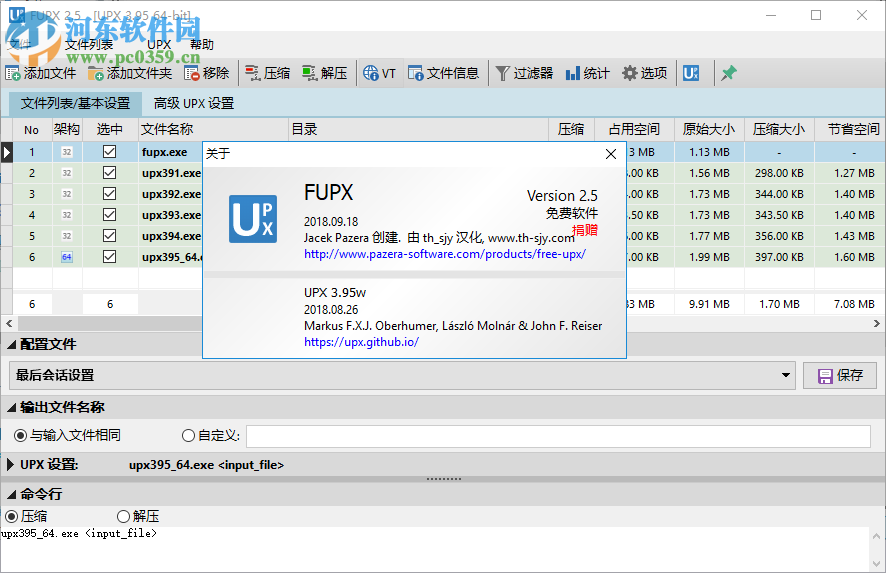
Task: Click the 解压 (decompress) toolbar button
Action: 324,73
